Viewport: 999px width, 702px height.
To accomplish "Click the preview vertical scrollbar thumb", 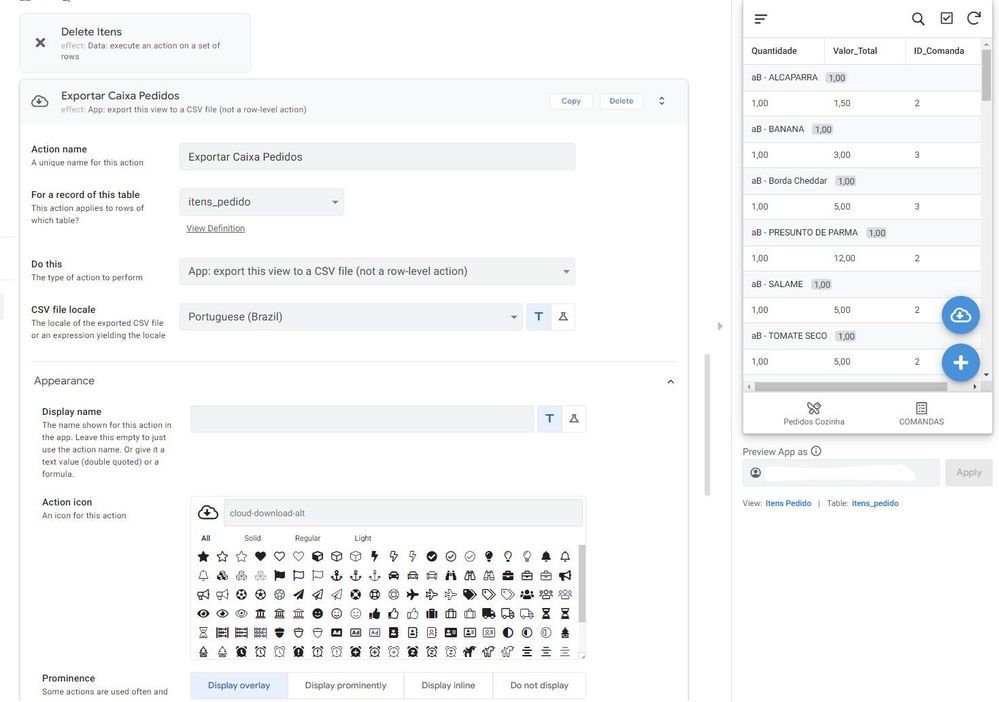I will point(986,75).
